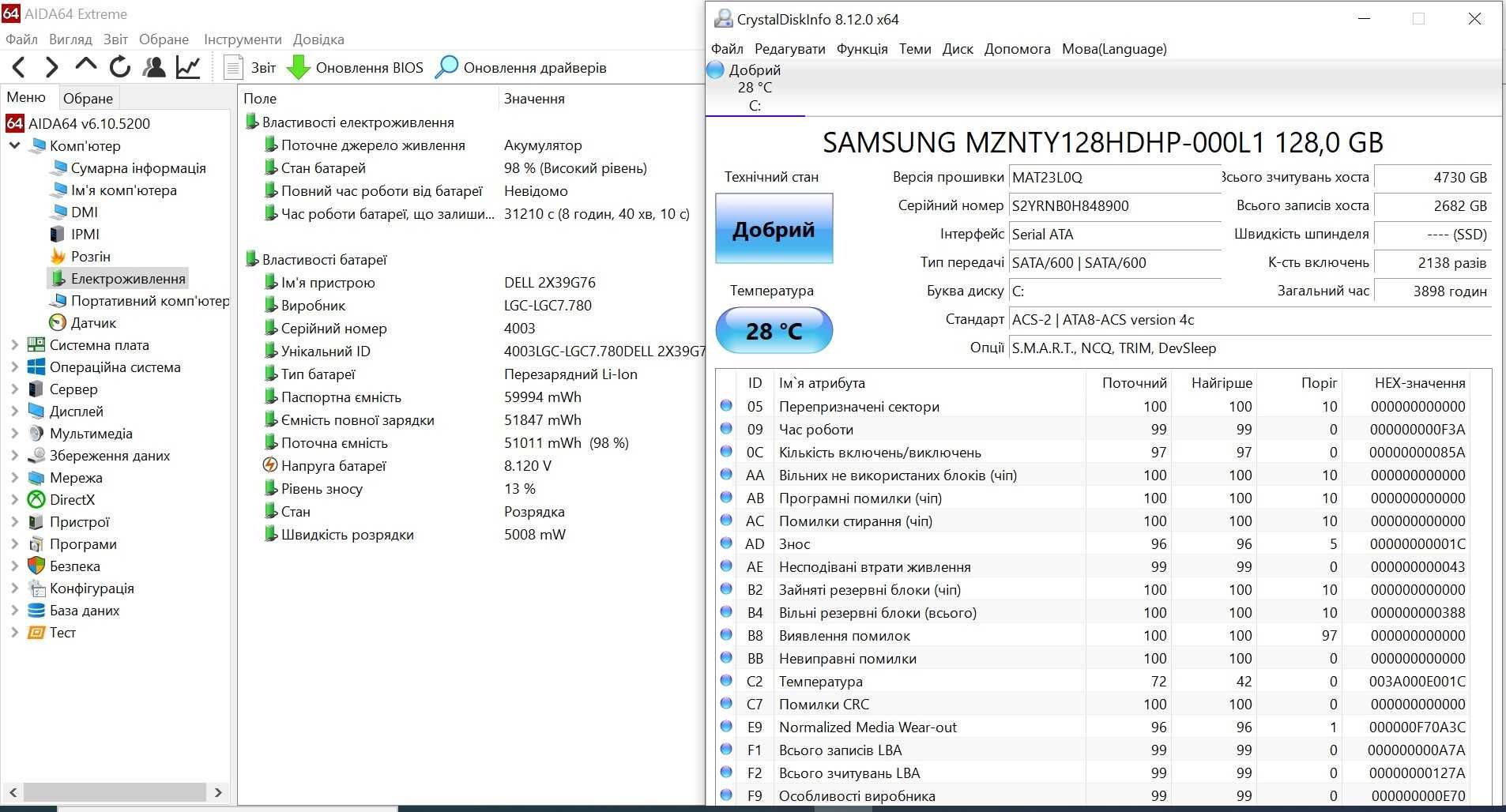Expand the Мережа tree node
The image size is (1506, 812).
14,478
